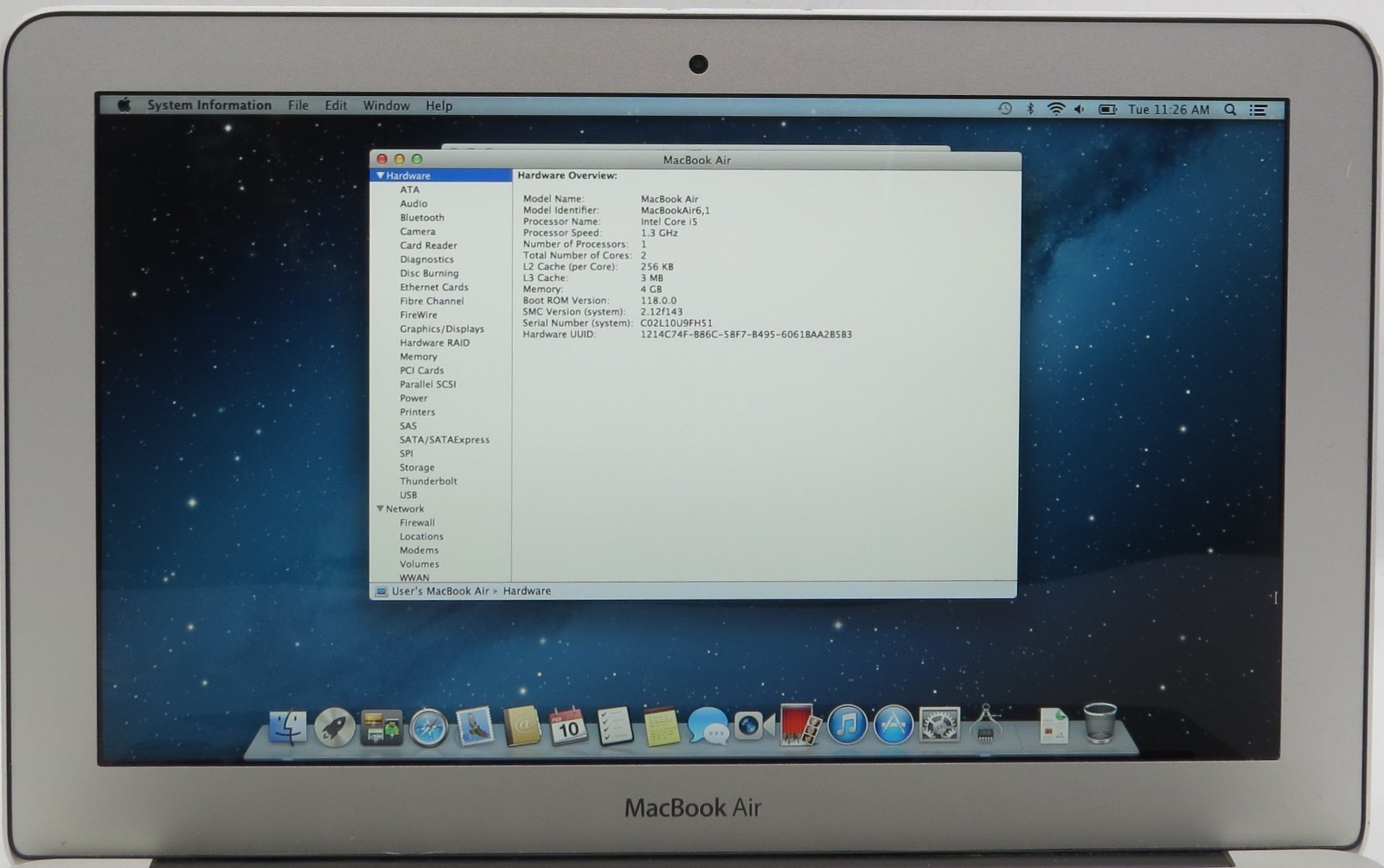Select Power in the sidebar
This screenshot has height=868, width=1384.
click(x=413, y=398)
